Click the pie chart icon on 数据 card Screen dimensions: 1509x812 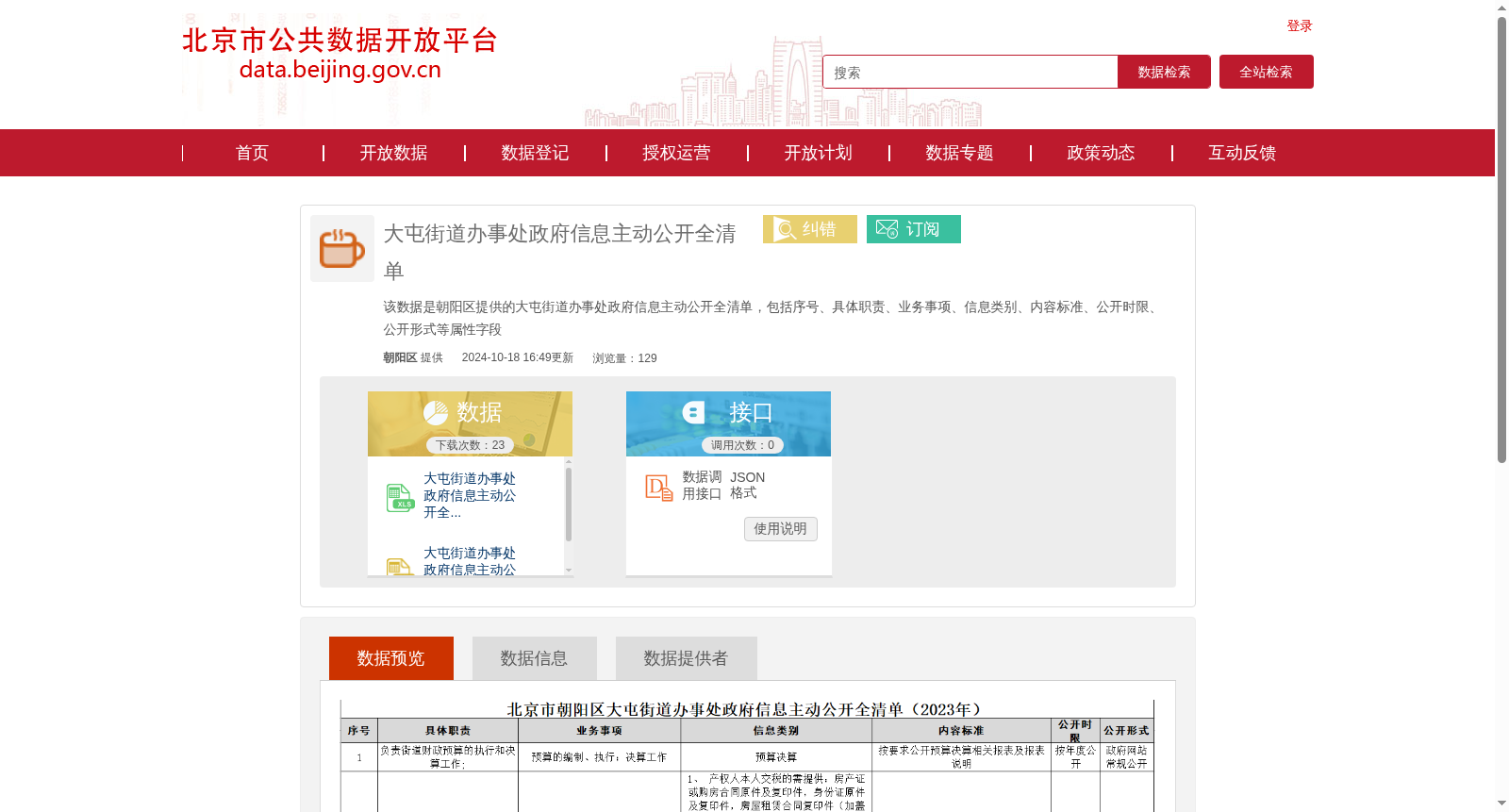436,412
